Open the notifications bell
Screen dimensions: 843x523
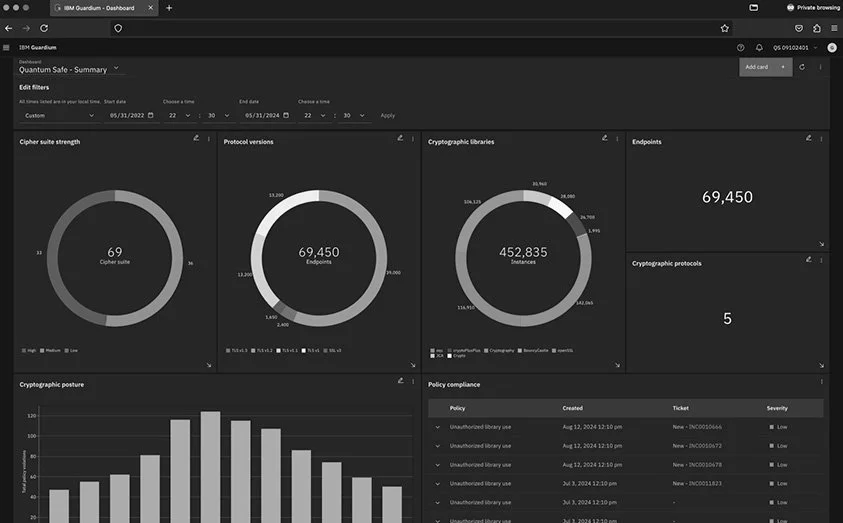point(759,48)
